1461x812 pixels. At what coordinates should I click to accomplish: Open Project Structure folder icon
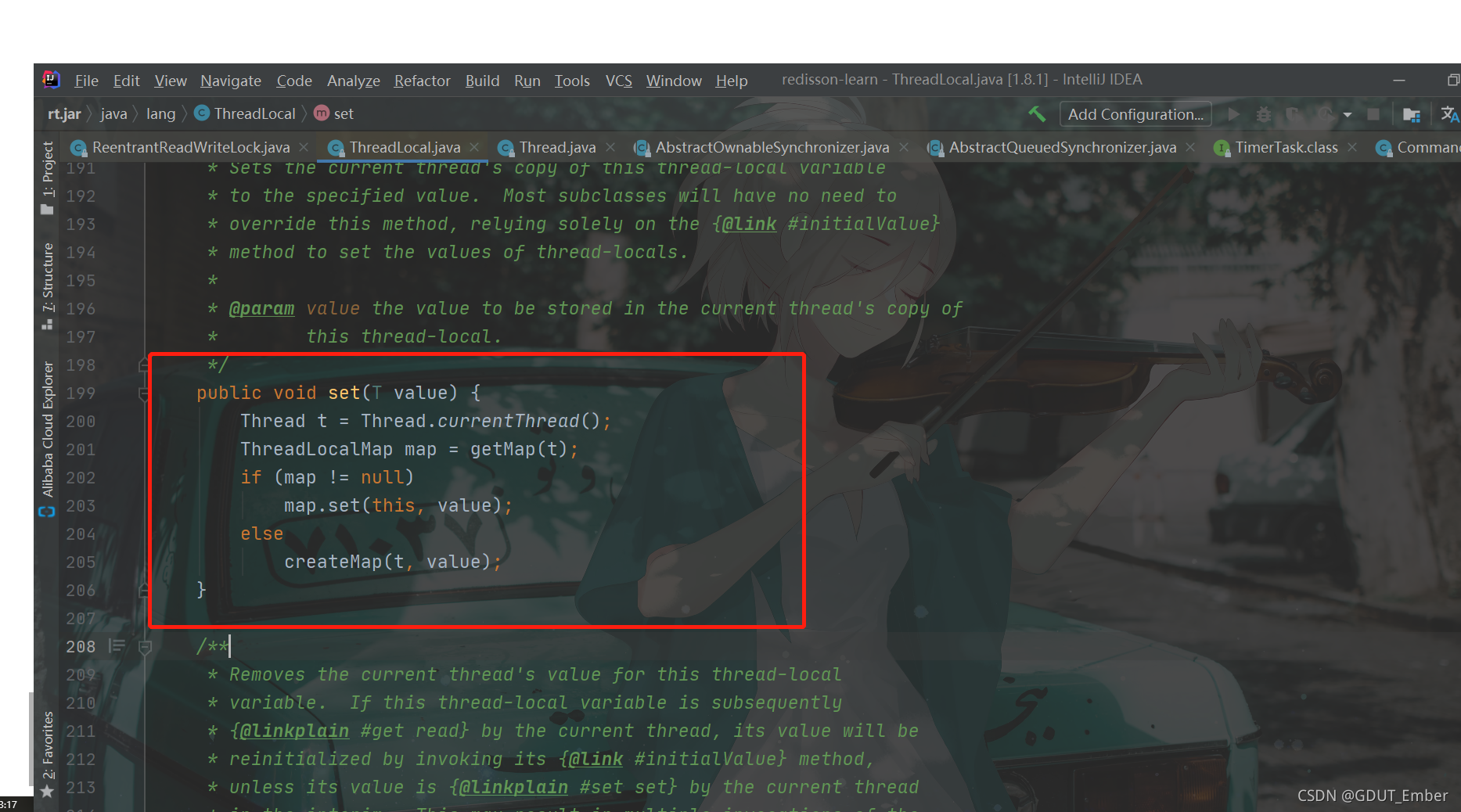coord(1412,114)
